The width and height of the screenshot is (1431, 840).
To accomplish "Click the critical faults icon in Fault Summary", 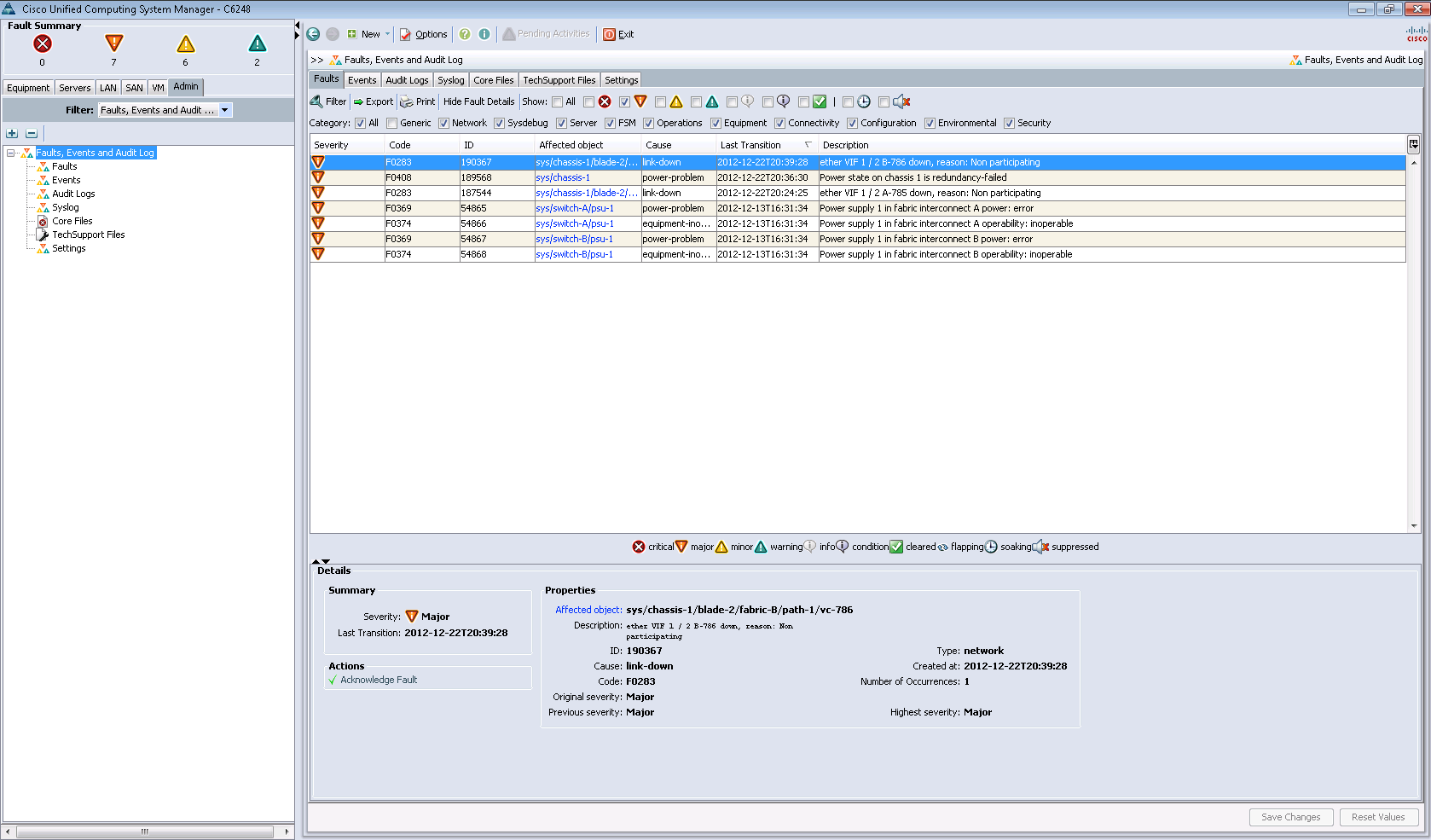I will (43, 43).
